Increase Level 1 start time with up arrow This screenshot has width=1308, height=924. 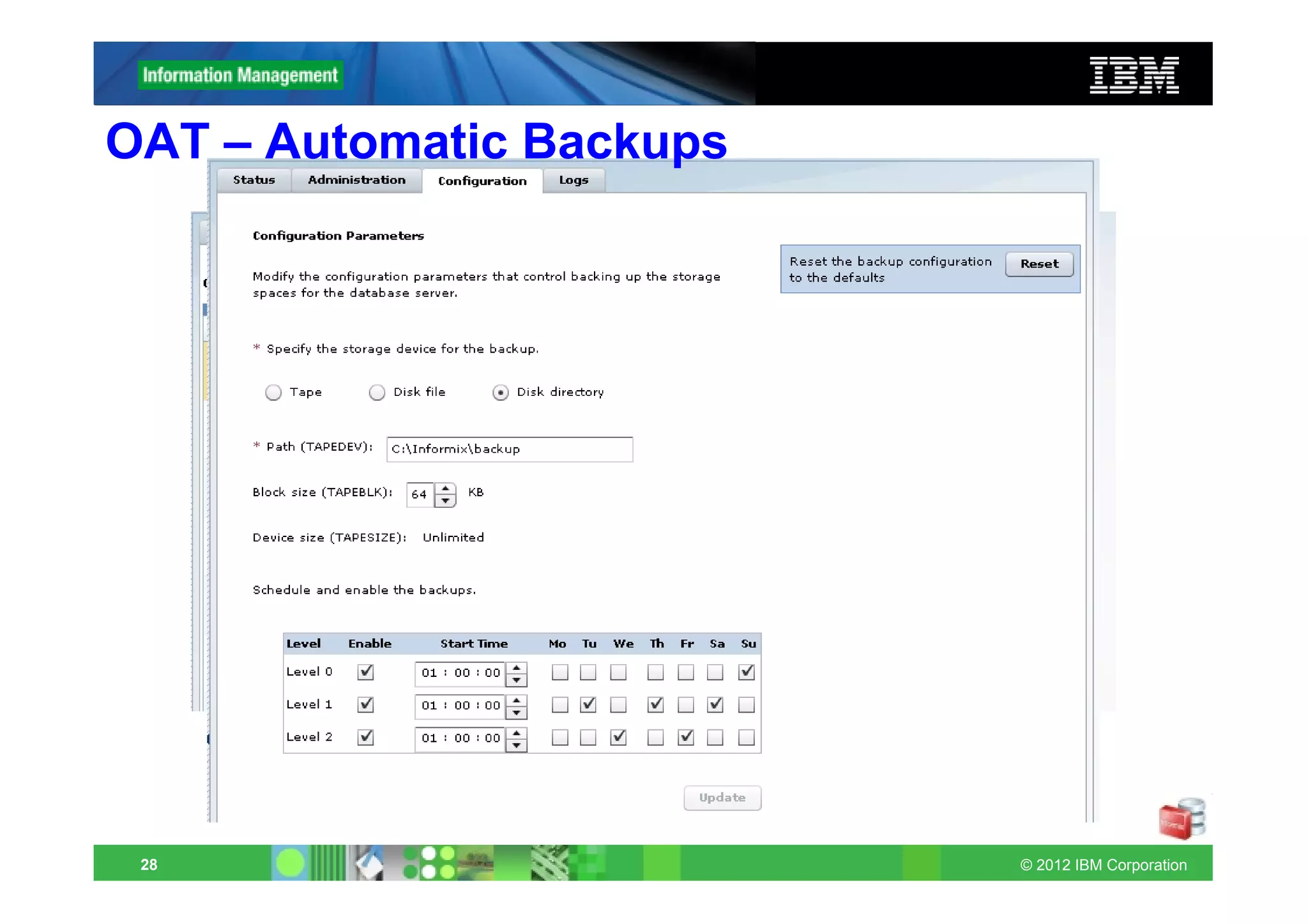pyautogui.click(x=516, y=700)
